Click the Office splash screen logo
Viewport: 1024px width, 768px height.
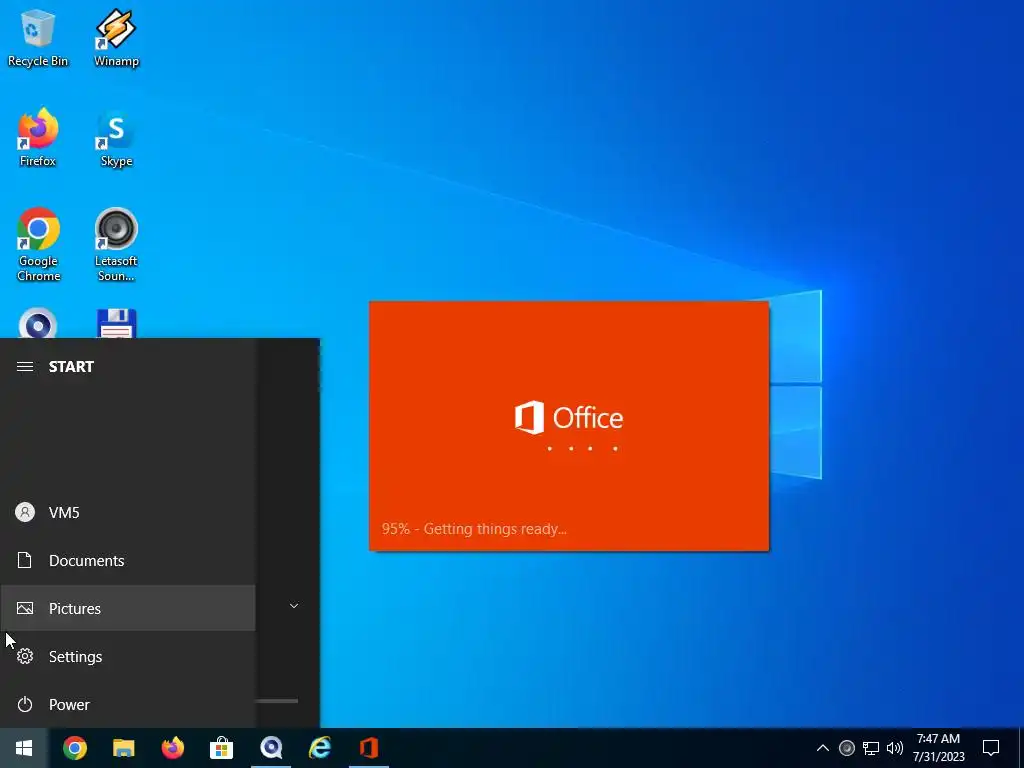coord(569,417)
